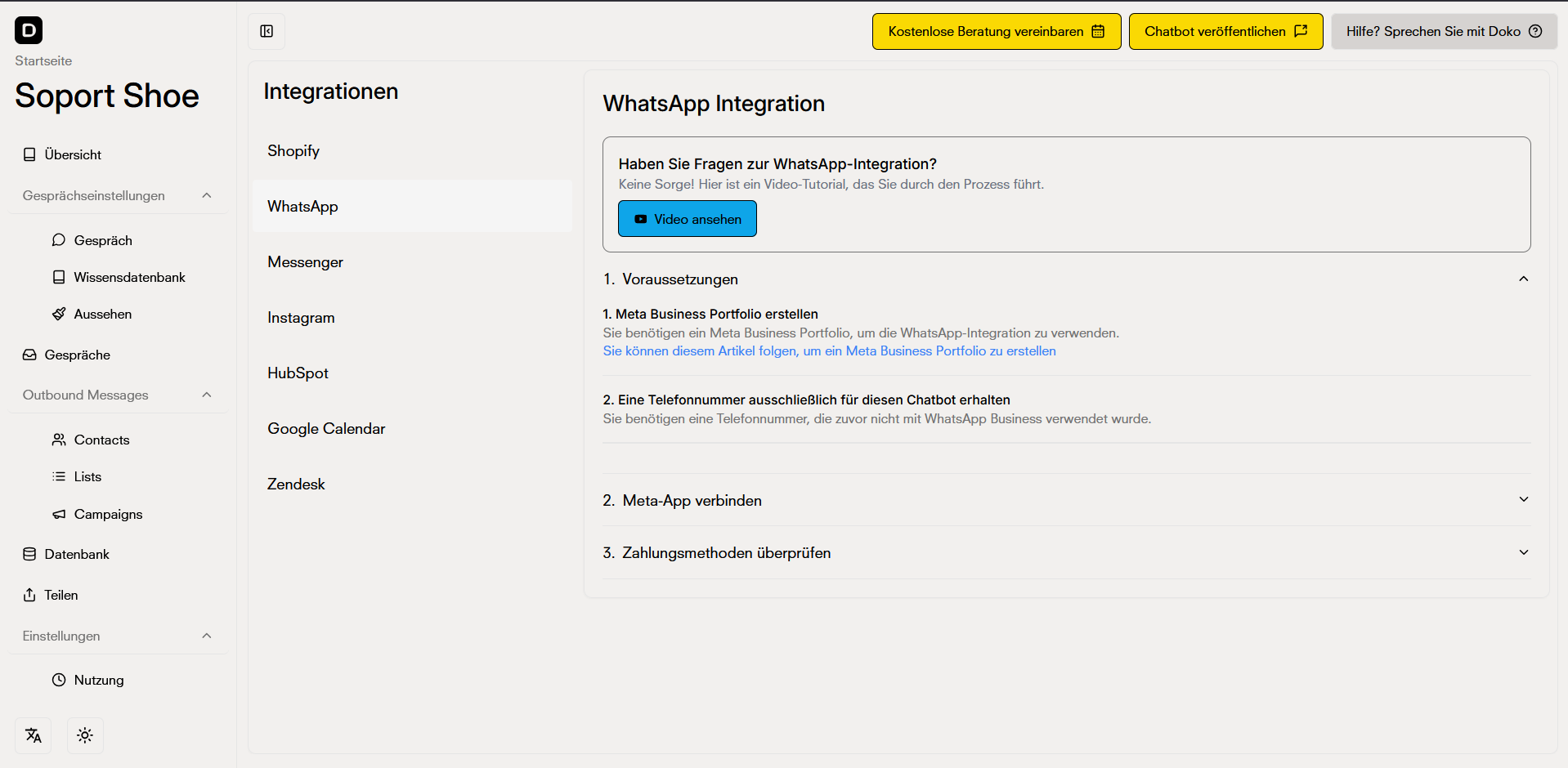Click the Gespräch chat bubble icon

tap(58, 239)
